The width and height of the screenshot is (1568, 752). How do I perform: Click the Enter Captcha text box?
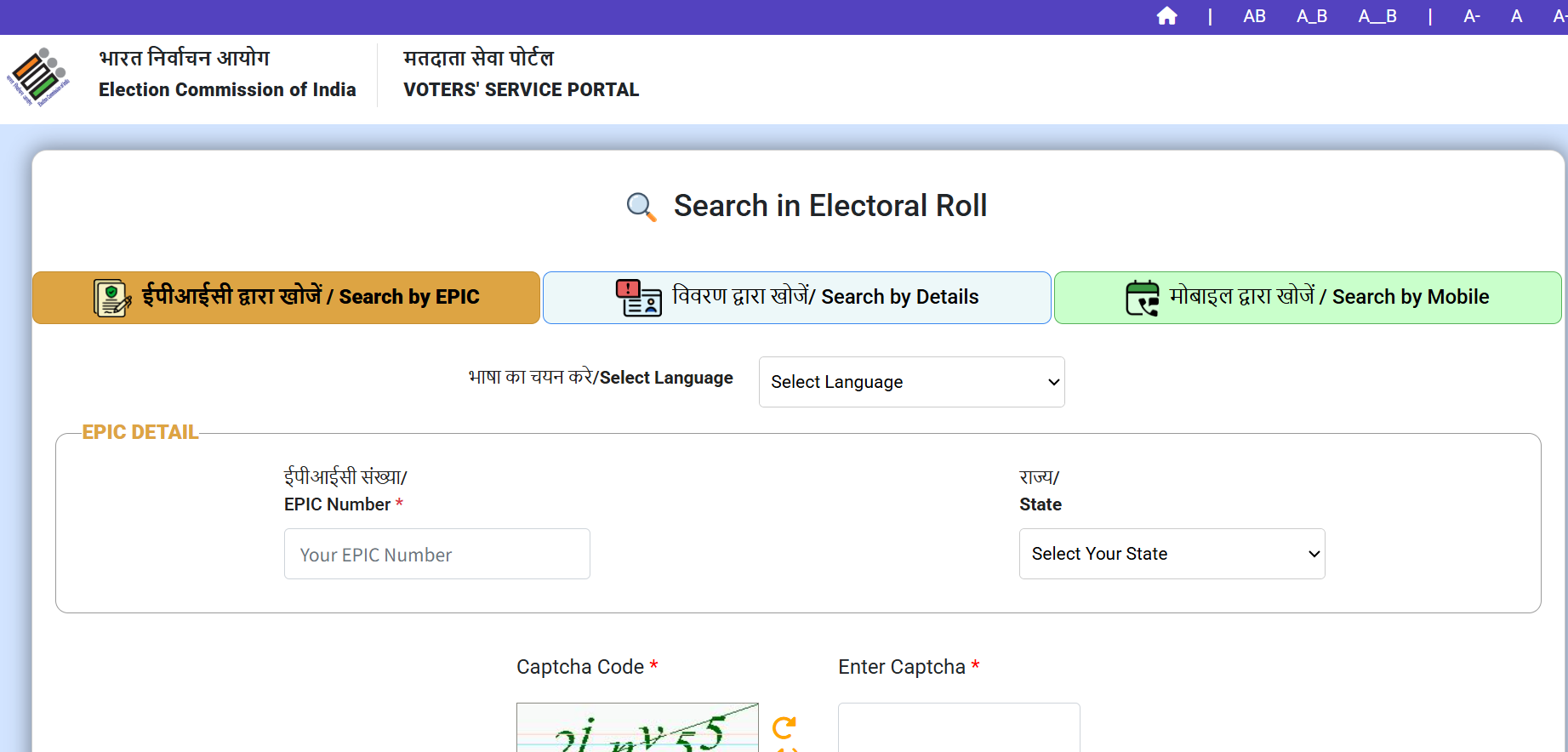point(959,728)
